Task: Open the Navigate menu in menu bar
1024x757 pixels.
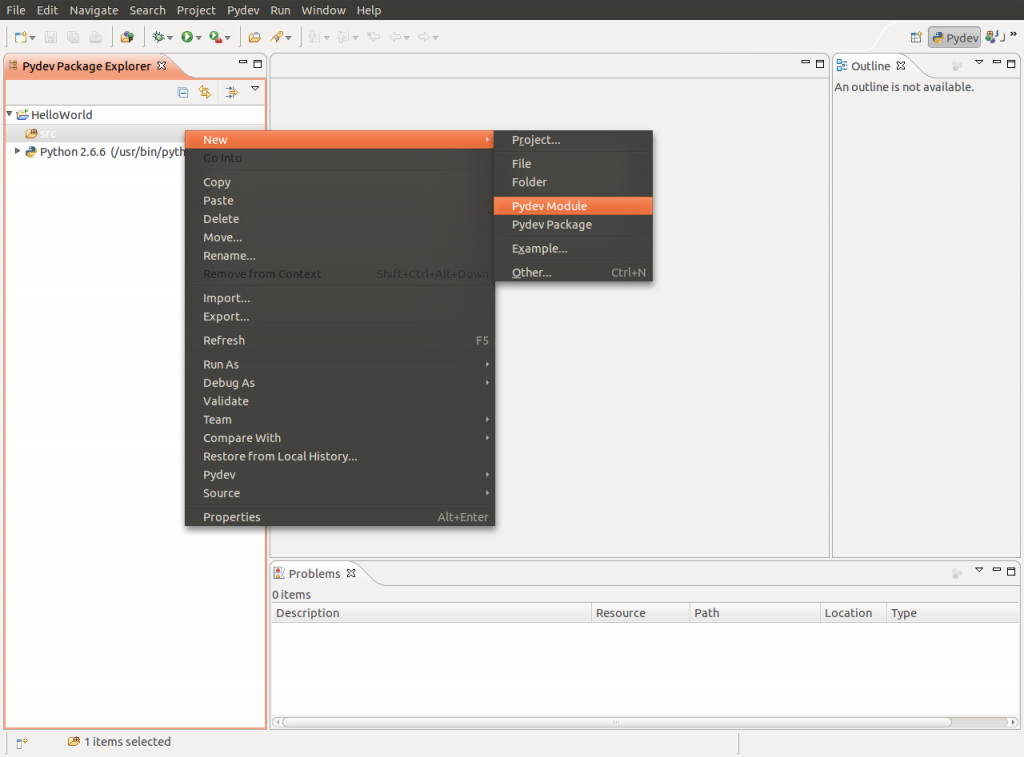Action: (x=93, y=10)
